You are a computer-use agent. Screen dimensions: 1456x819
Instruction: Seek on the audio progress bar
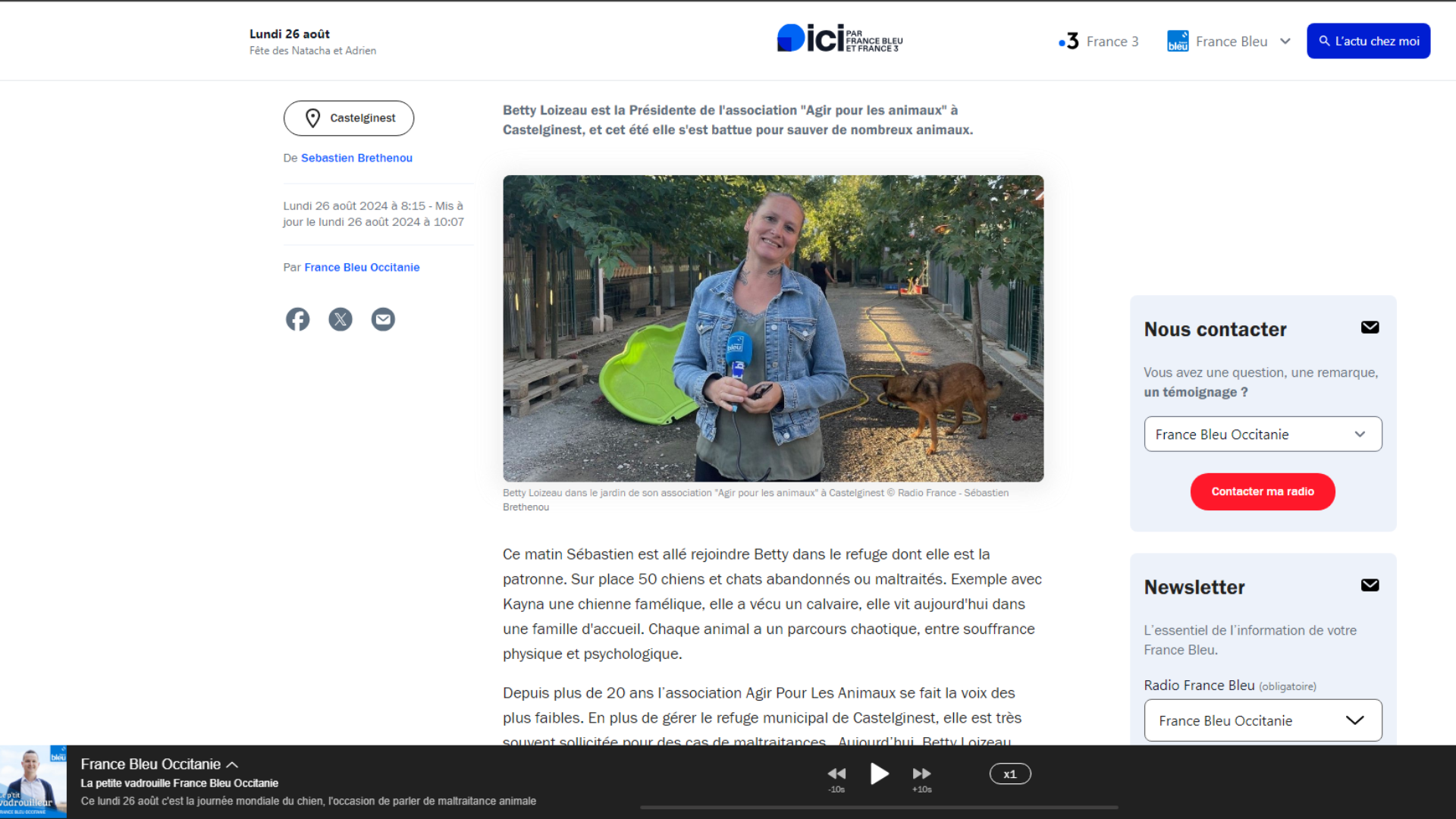click(x=879, y=808)
